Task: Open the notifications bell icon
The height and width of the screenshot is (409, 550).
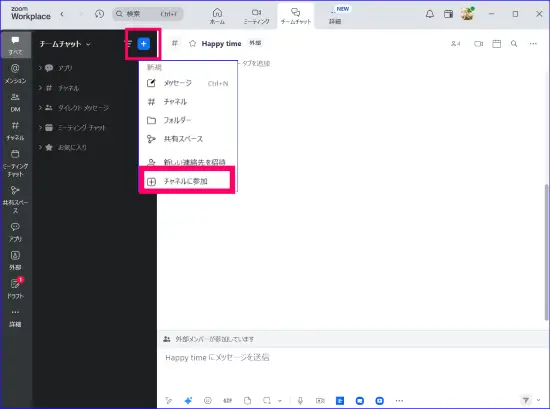Action: coord(430,14)
